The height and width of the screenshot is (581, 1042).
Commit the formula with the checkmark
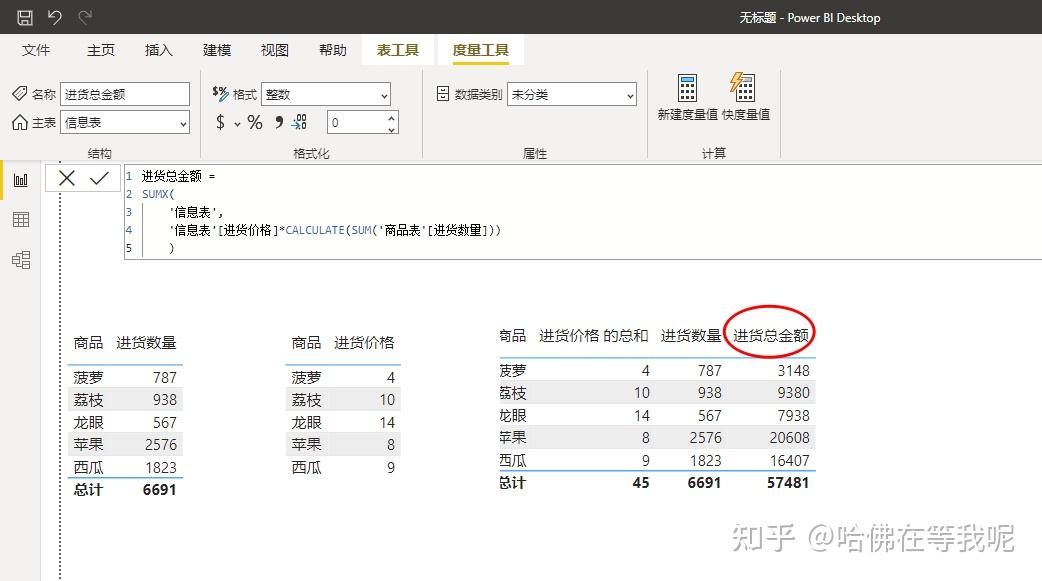(97, 178)
